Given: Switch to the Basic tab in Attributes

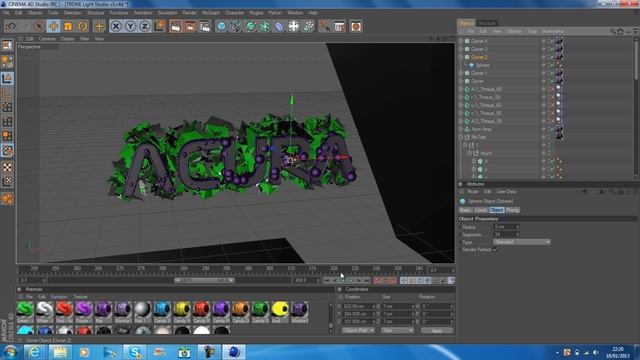Looking at the screenshot, I should click(x=465, y=210).
